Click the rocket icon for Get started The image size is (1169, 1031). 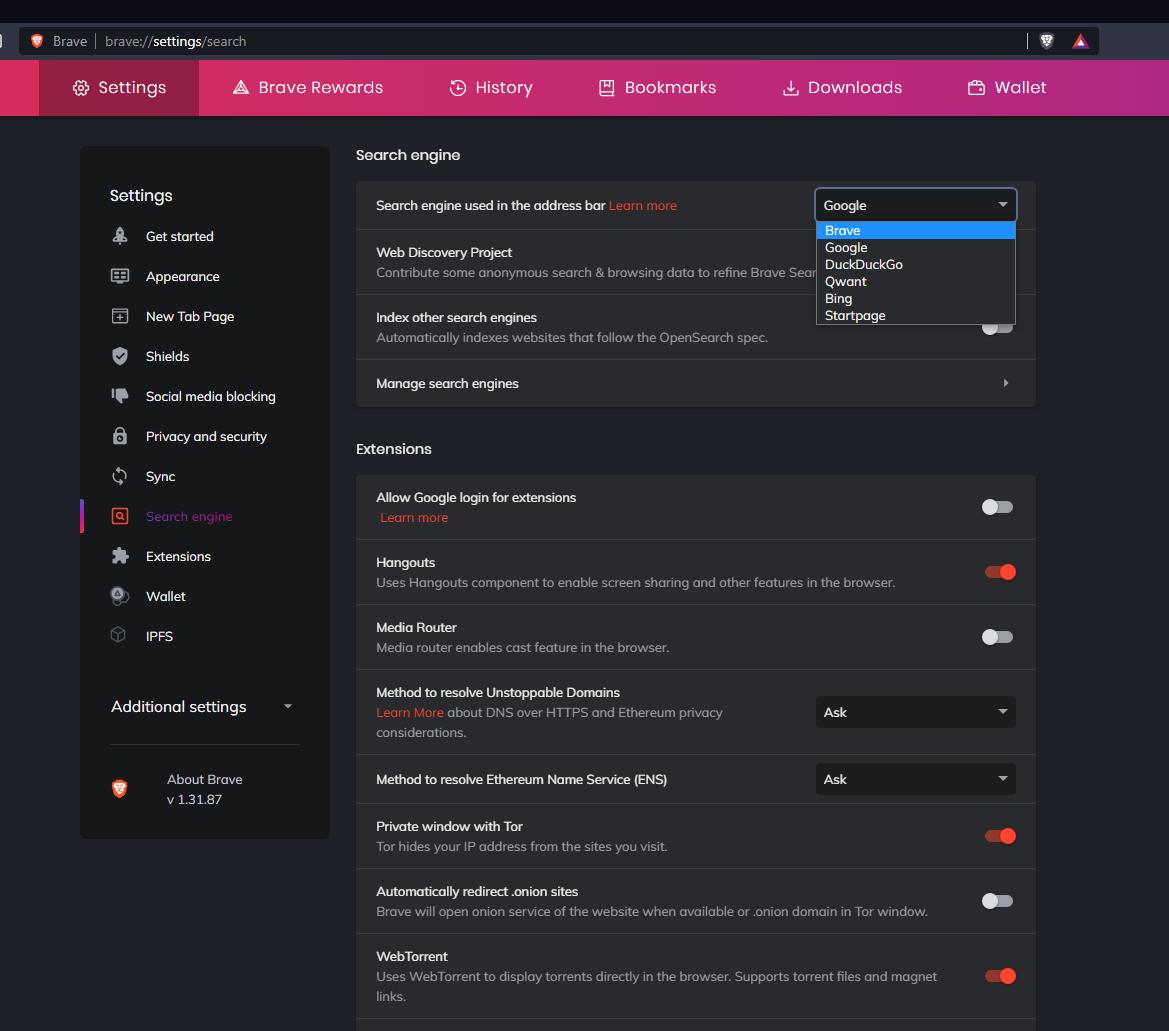119,236
